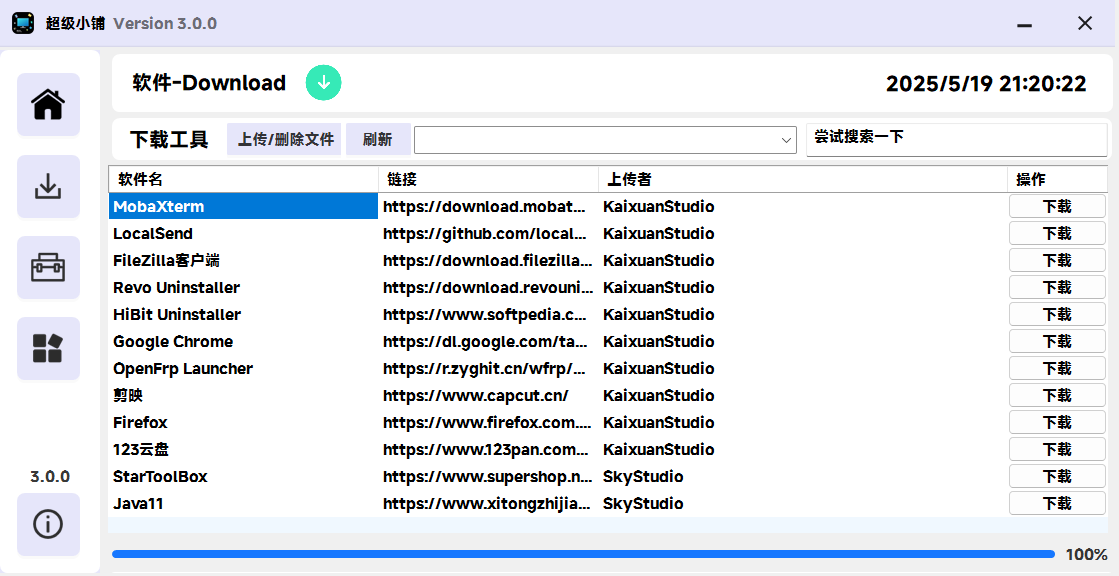1119x576 pixels.
Task: Open the Home page sidebar icon
Action: pos(49,104)
